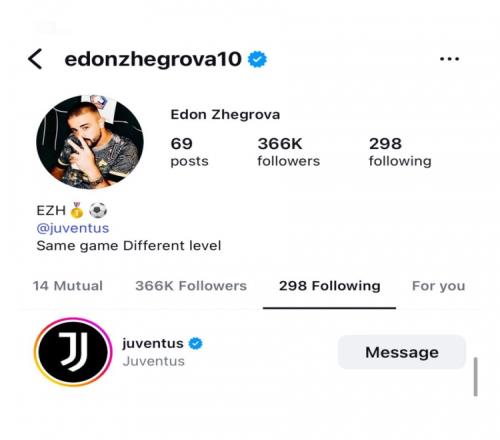Click the edonzhegrova10 username header
Image resolution: width=500 pixels, height=440 pixels.
153,59
